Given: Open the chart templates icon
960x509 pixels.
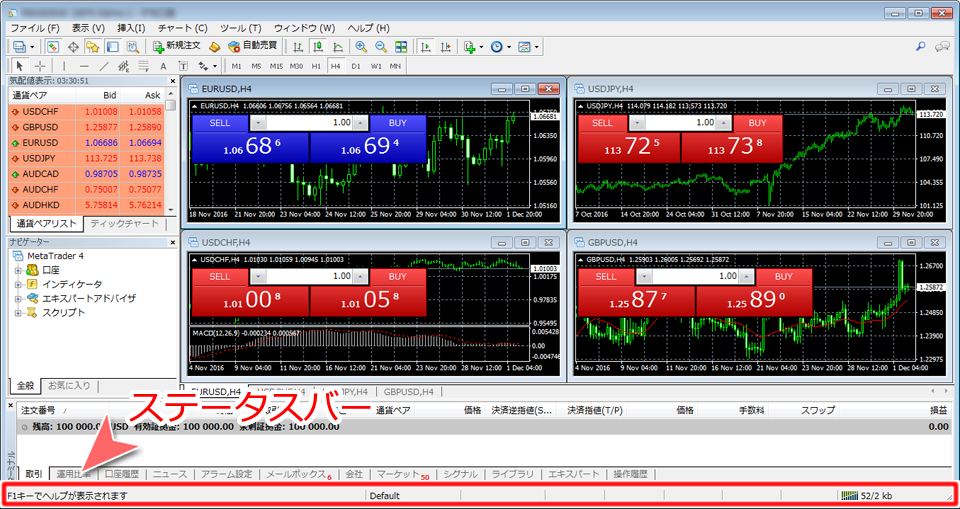Looking at the screenshot, I should [524, 47].
